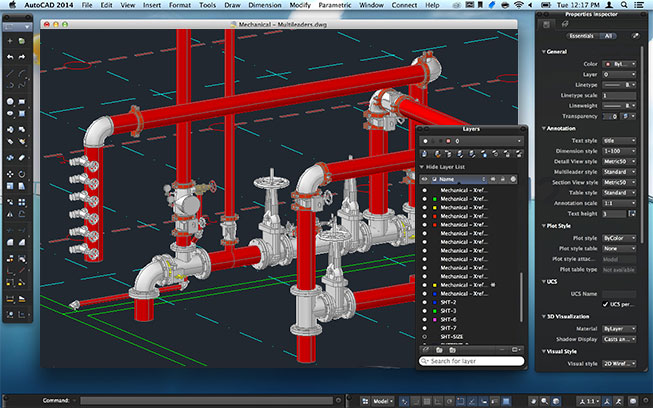Click the Command line input field
The image size is (653, 408).
207,401
